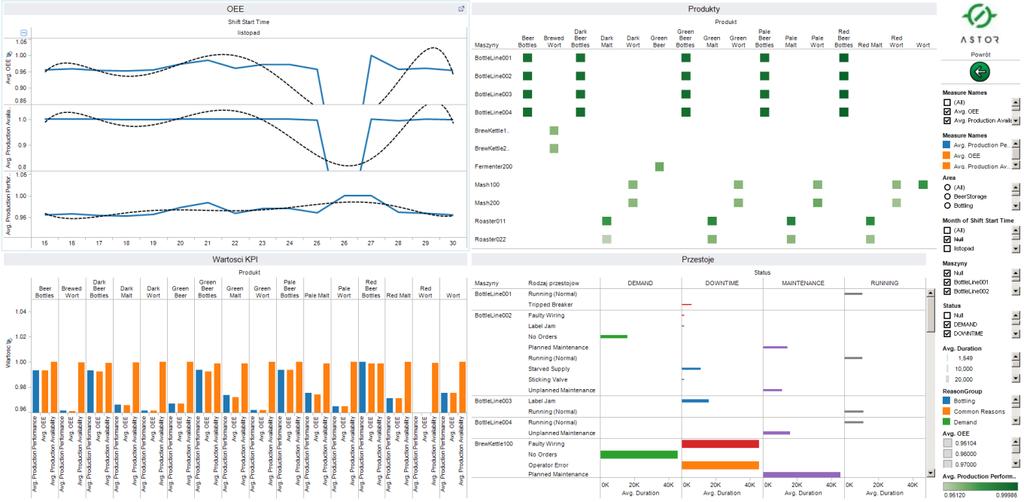The image size is (1024, 502).
Task: Open the OEE panel pop-out icon
Action: pos(461,9)
